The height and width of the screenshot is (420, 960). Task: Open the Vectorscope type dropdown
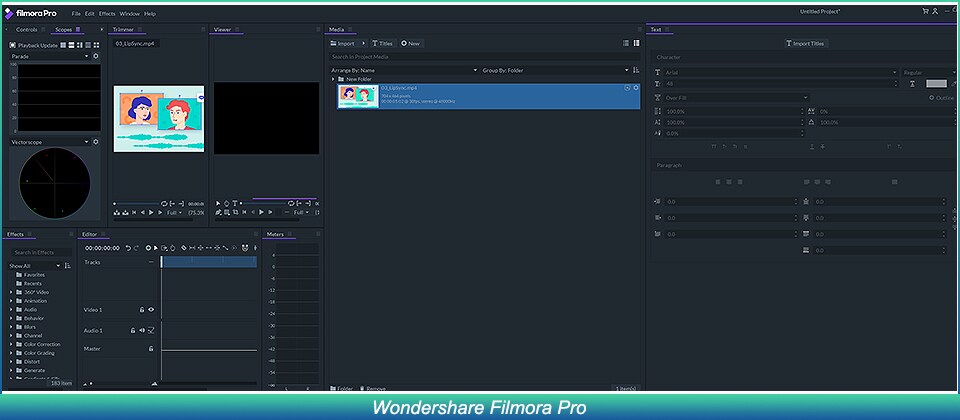point(50,142)
